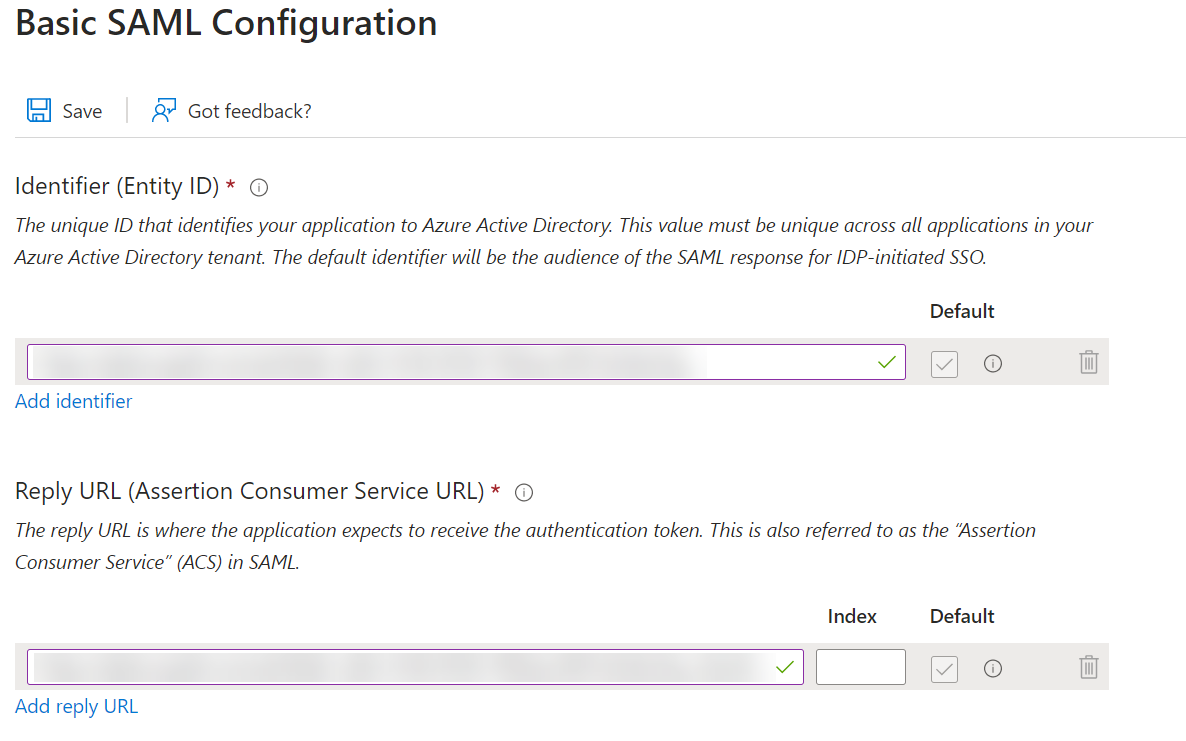Click the empty Index input box

(860, 667)
